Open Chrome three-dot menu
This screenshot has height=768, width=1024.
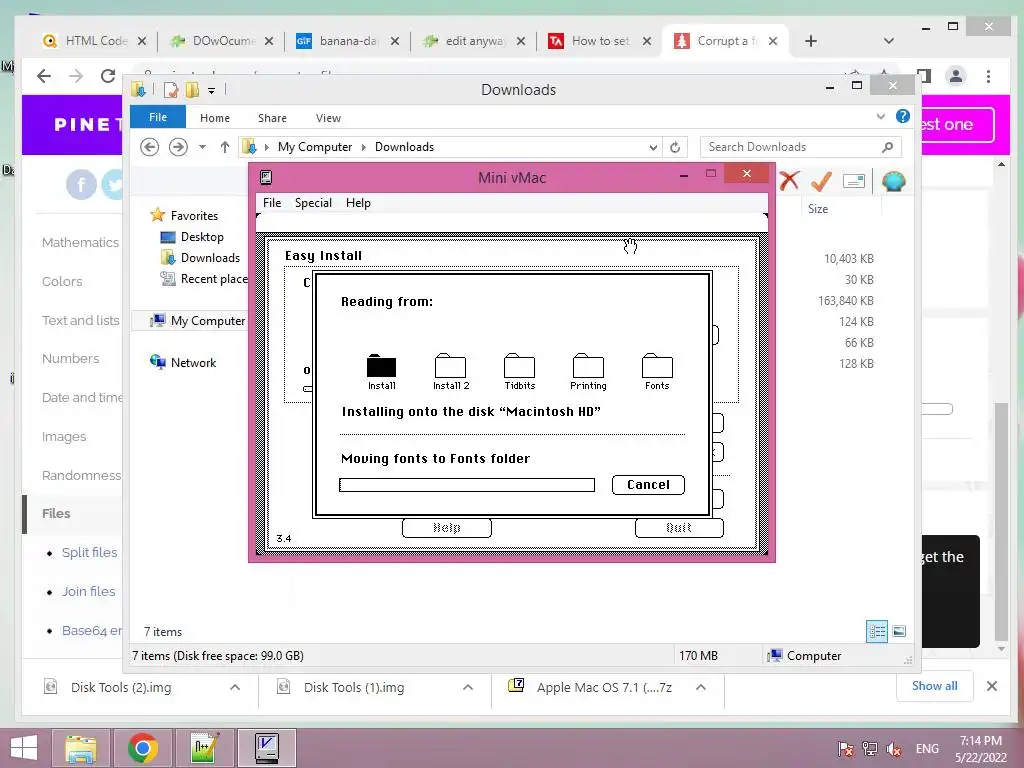[988, 76]
